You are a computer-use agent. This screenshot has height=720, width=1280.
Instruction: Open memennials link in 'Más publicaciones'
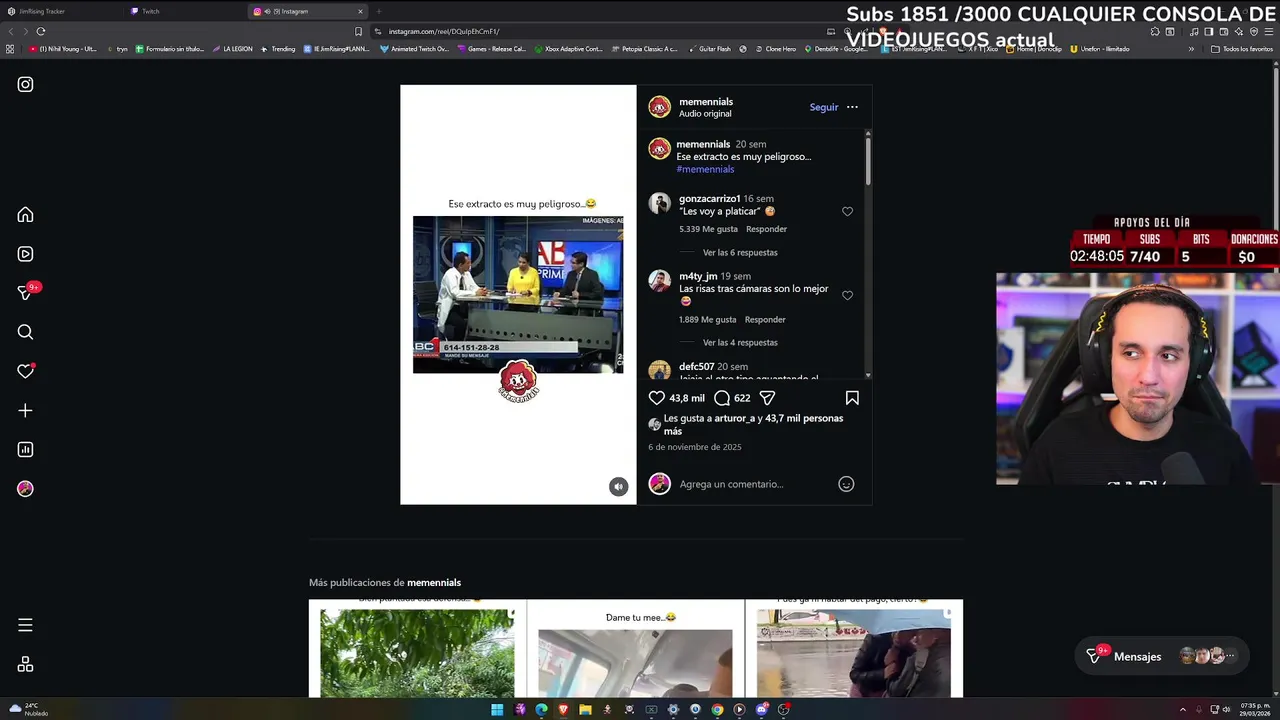click(434, 583)
